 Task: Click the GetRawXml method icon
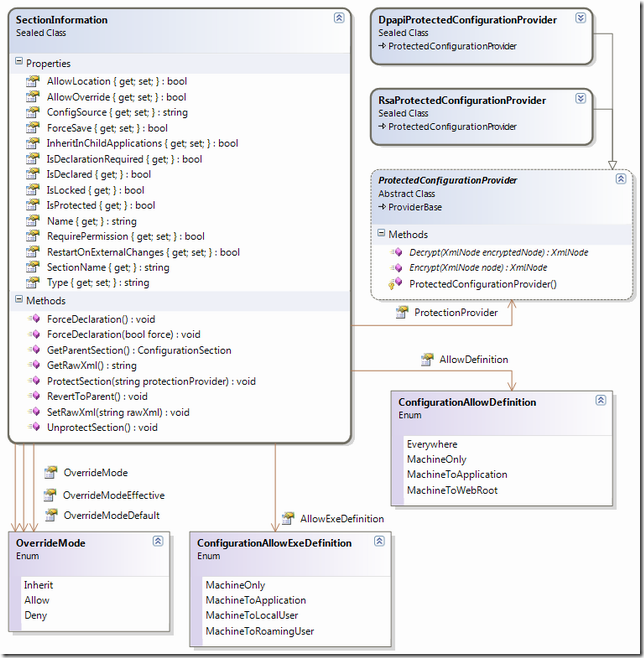(34, 365)
